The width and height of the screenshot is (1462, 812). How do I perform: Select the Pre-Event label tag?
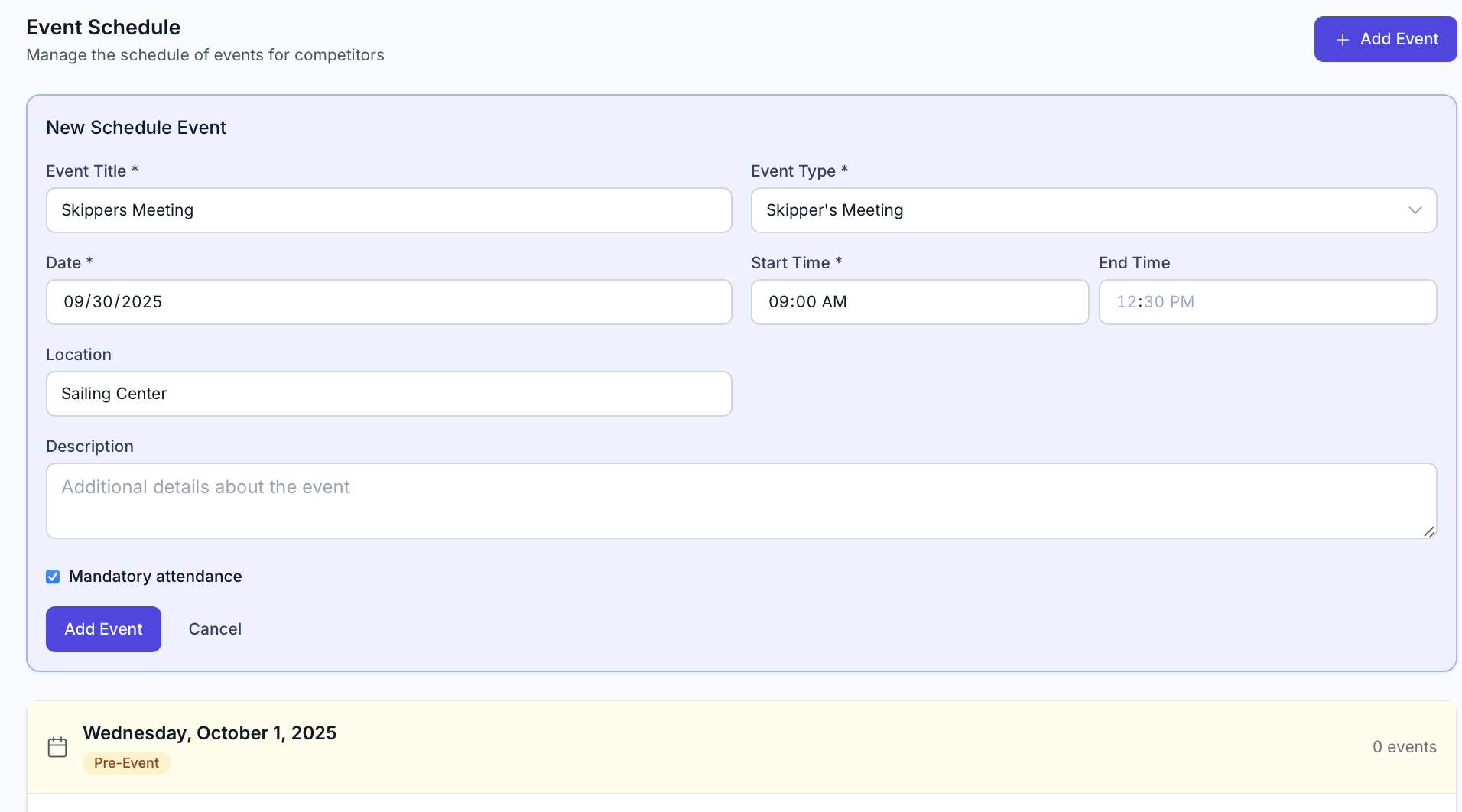[x=126, y=762]
